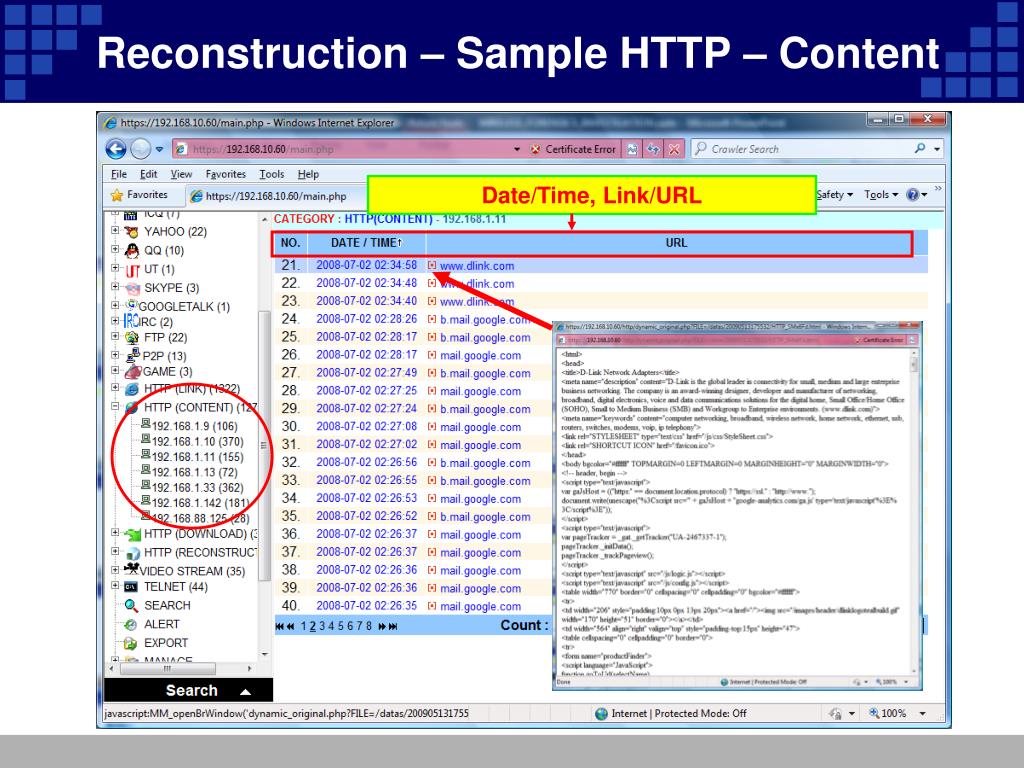Select host 192.168.1.33 (362) in the tree
This screenshot has width=1024, height=768.
(x=197, y=488)
